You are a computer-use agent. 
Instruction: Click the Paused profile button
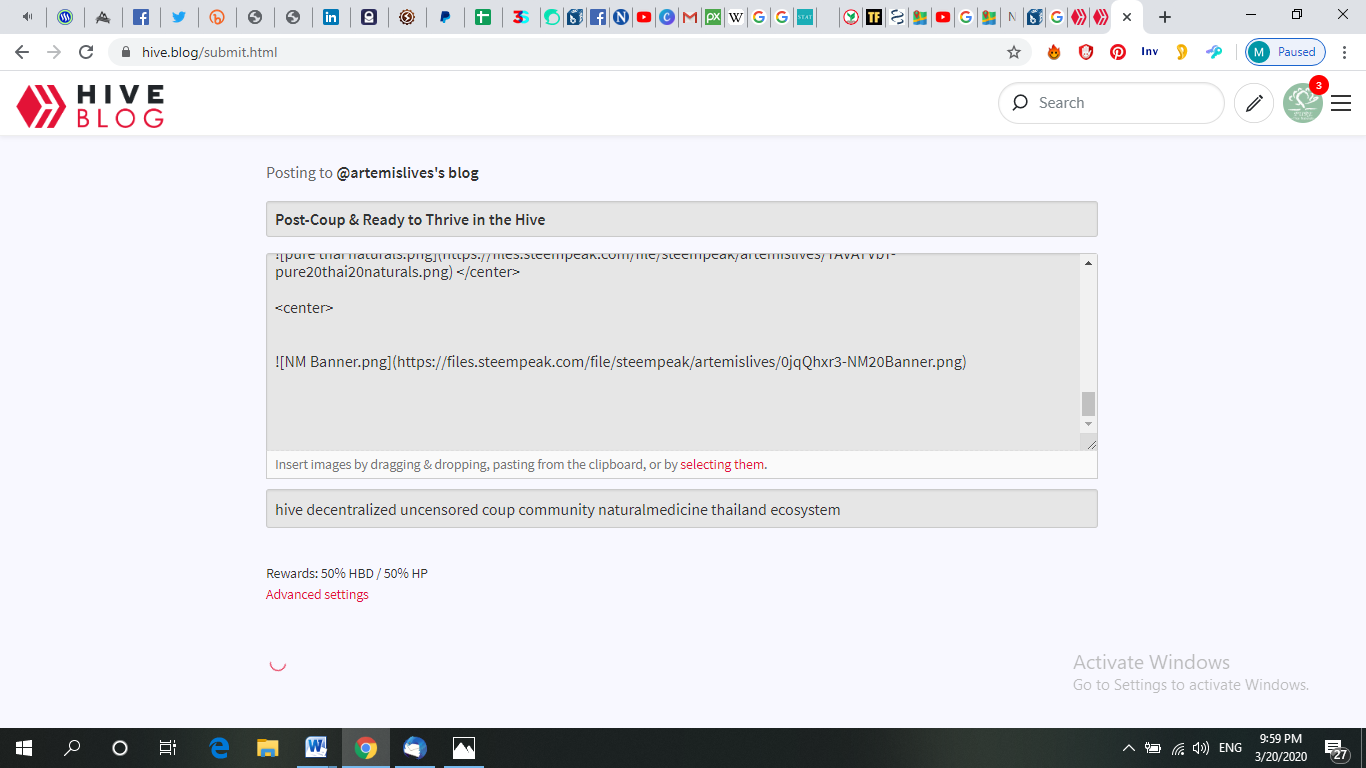[x=1286, y=52]
